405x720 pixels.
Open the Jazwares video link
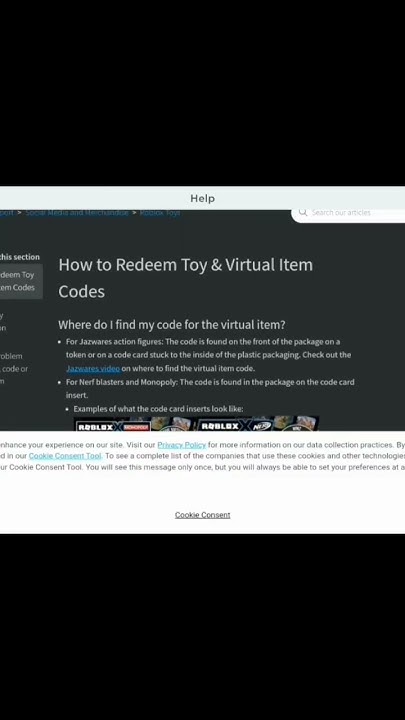[x=93, y=368]
